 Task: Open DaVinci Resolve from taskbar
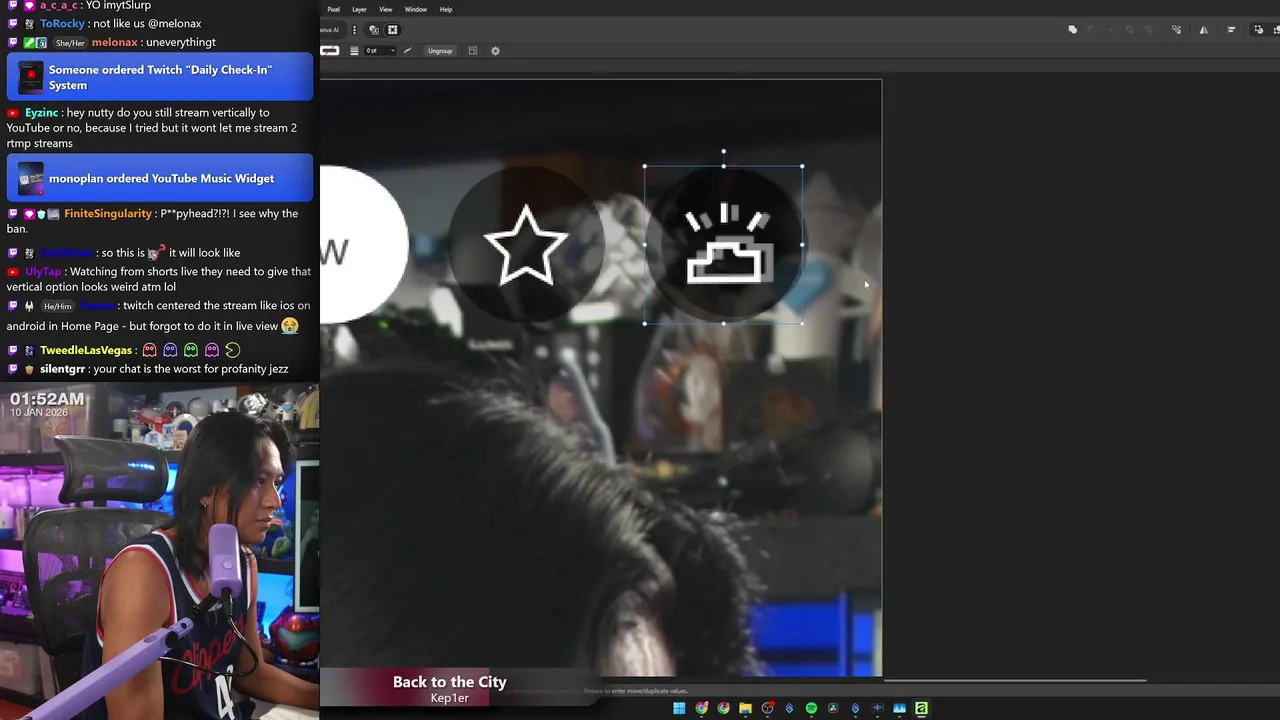(x=833, y=708)
